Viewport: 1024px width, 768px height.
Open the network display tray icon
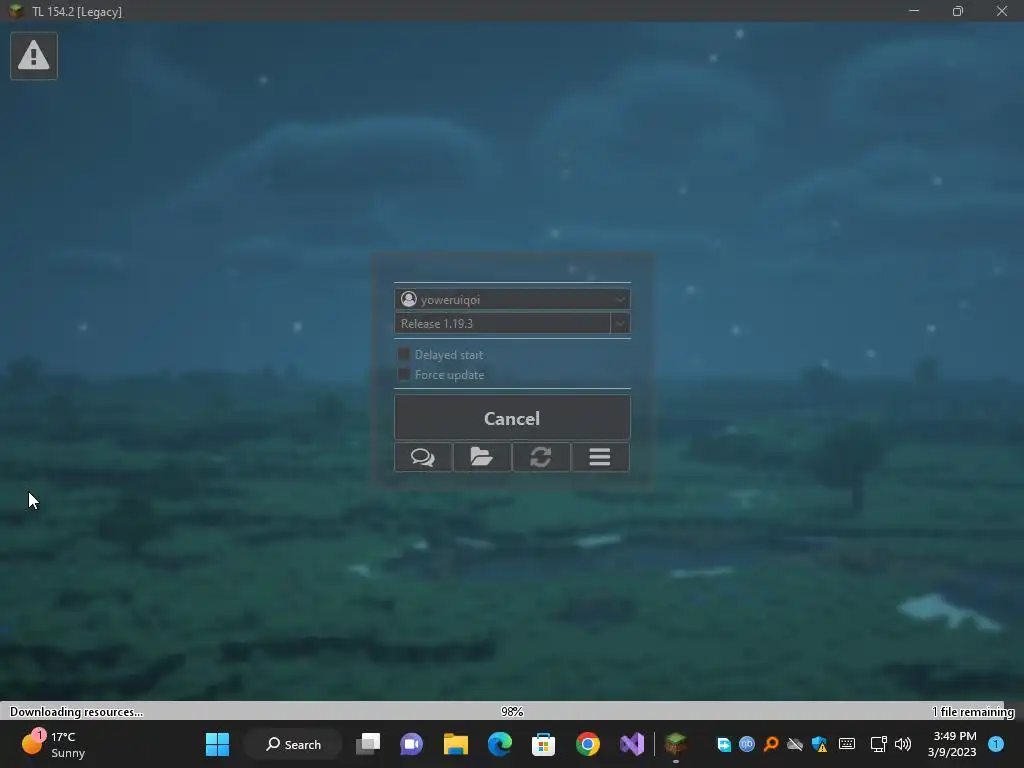click(x=878, y=744)
